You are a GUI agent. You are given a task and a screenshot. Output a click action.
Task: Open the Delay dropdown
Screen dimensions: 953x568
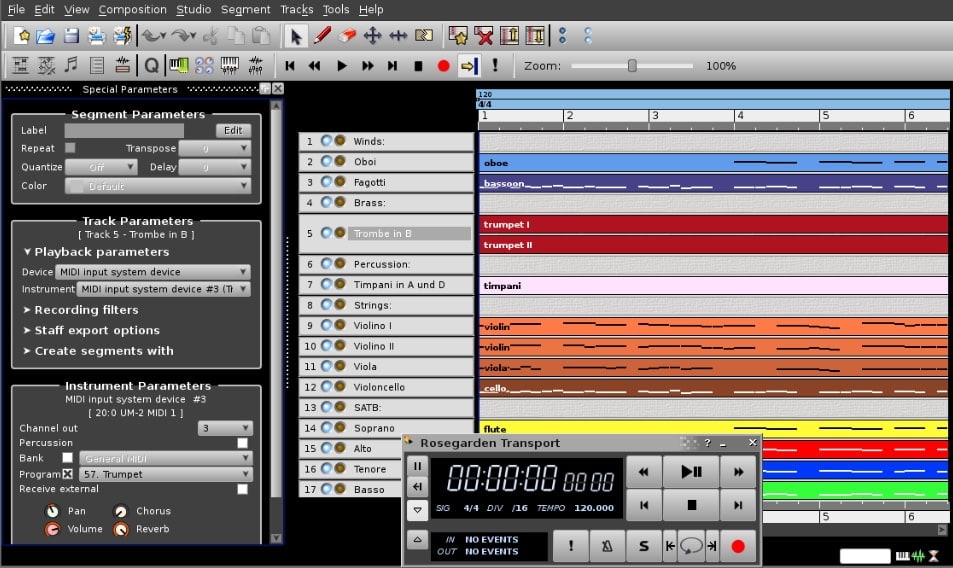(215, 167)
